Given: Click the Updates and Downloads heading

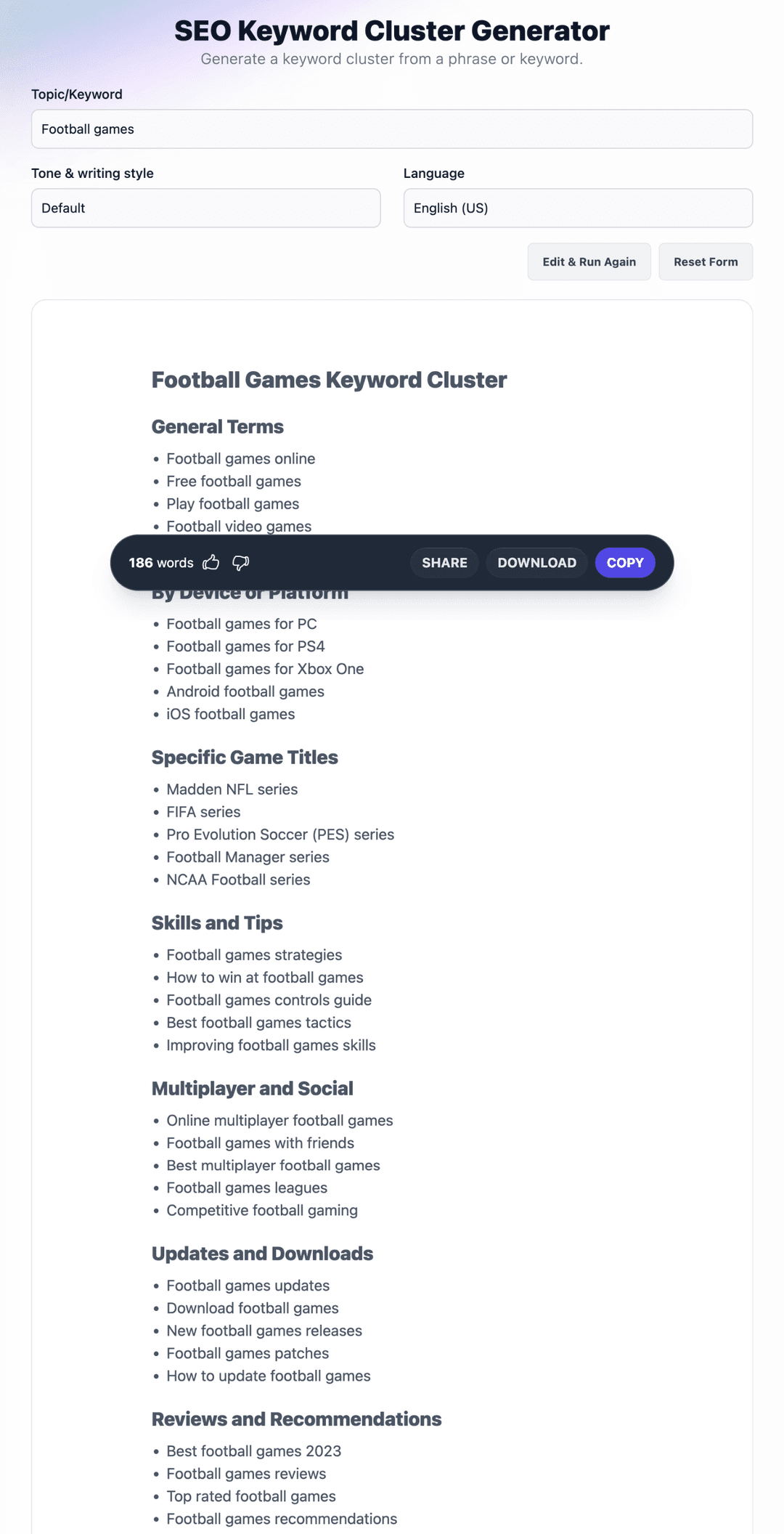Looking at the screenshot, I should pos(262,1254).
